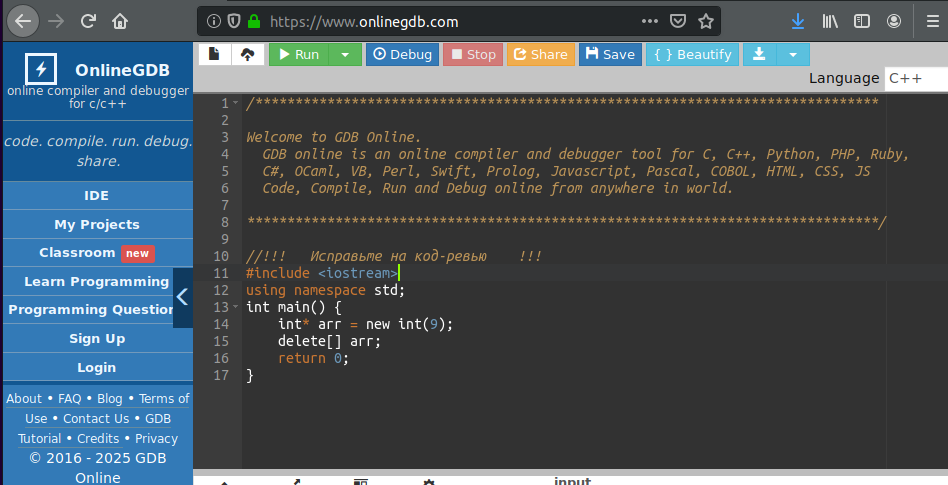This screenshot has width=948, height=485.
Task: Click Sign Up in the sidebar
Action: point(97,339)
